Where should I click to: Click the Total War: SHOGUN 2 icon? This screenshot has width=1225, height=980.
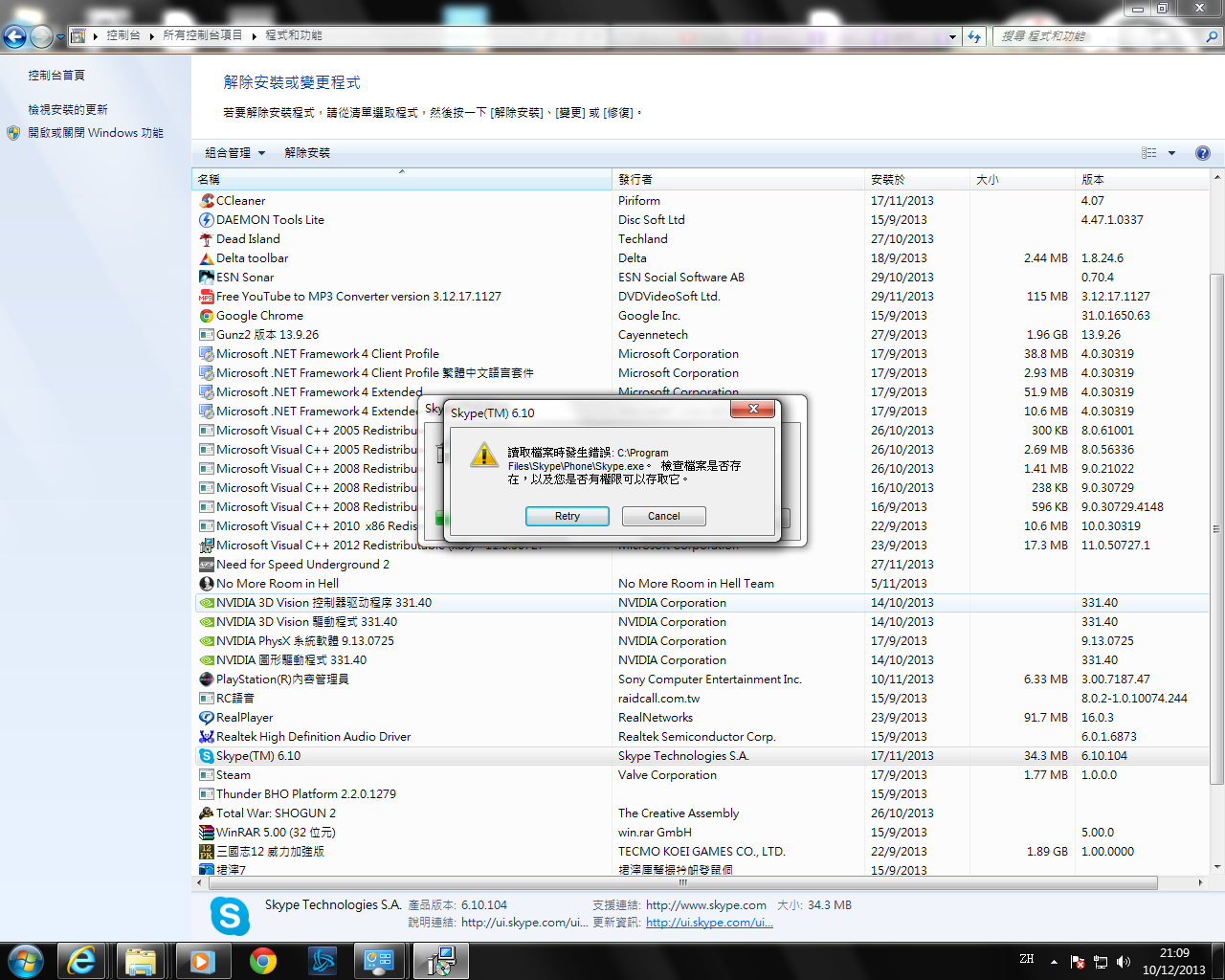[206, 813]
